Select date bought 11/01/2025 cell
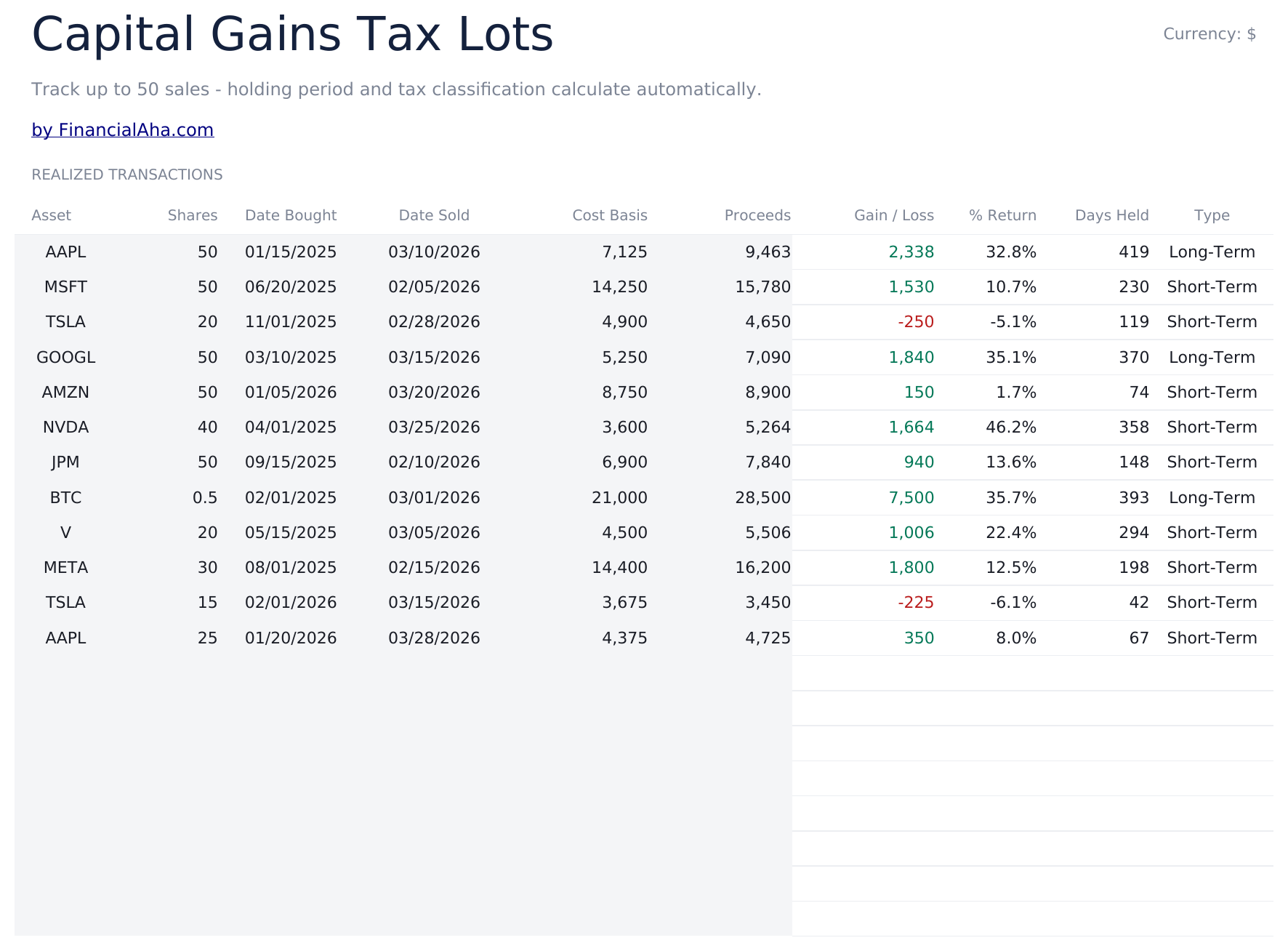The height and width of the screenshot is (951, 1288). pyautogui.click(x=291, y=322)
